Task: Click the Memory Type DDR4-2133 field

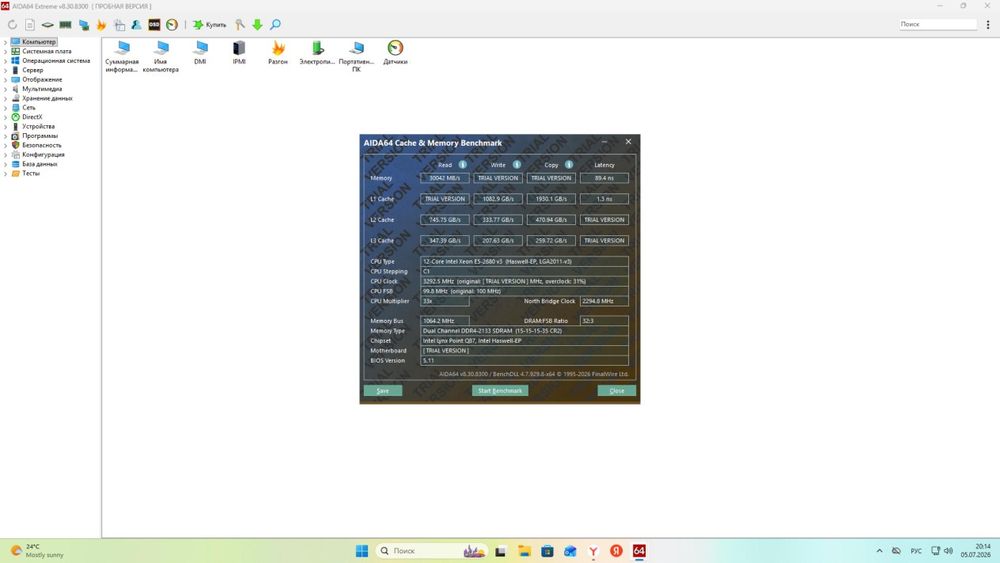Action: [x=524, y=331]
